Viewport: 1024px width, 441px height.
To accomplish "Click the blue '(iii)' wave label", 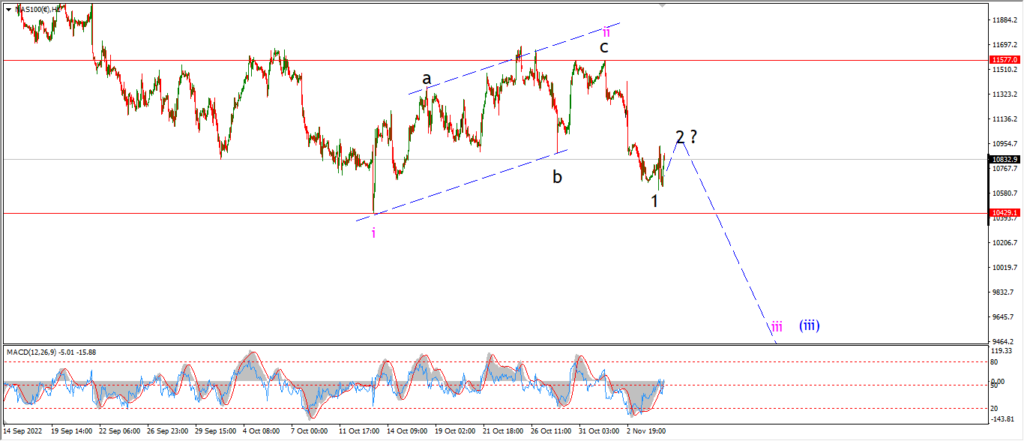I will [x=809, y=325].
